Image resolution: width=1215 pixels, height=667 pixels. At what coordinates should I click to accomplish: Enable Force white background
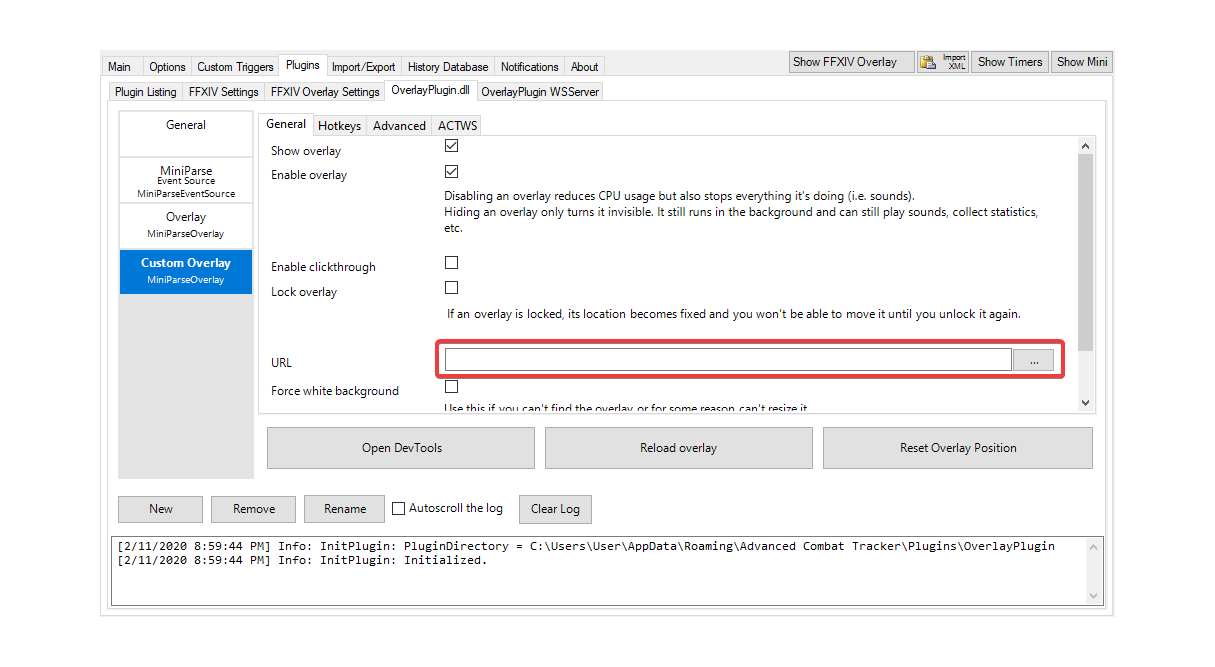(x=451, y=386)
